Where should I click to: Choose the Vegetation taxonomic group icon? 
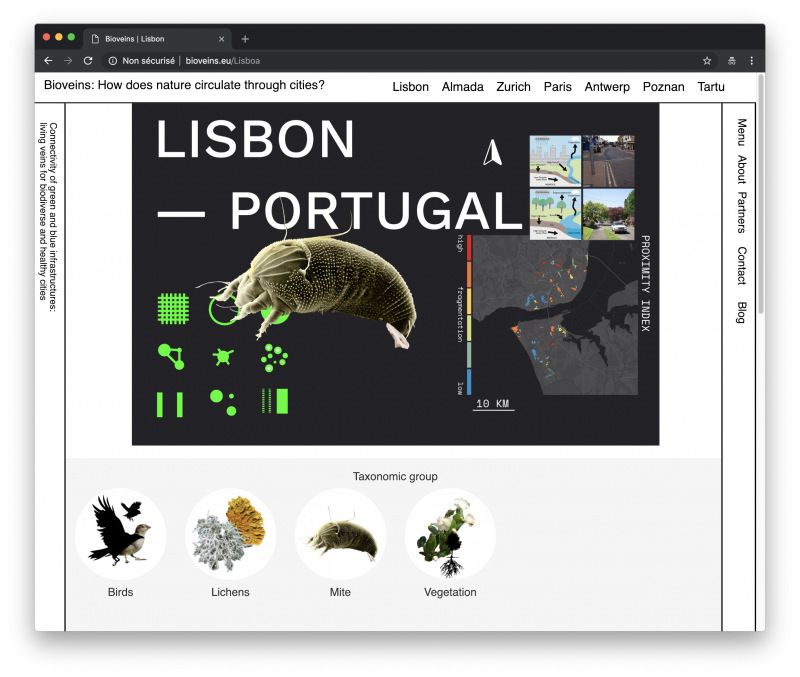pos(450,533)
